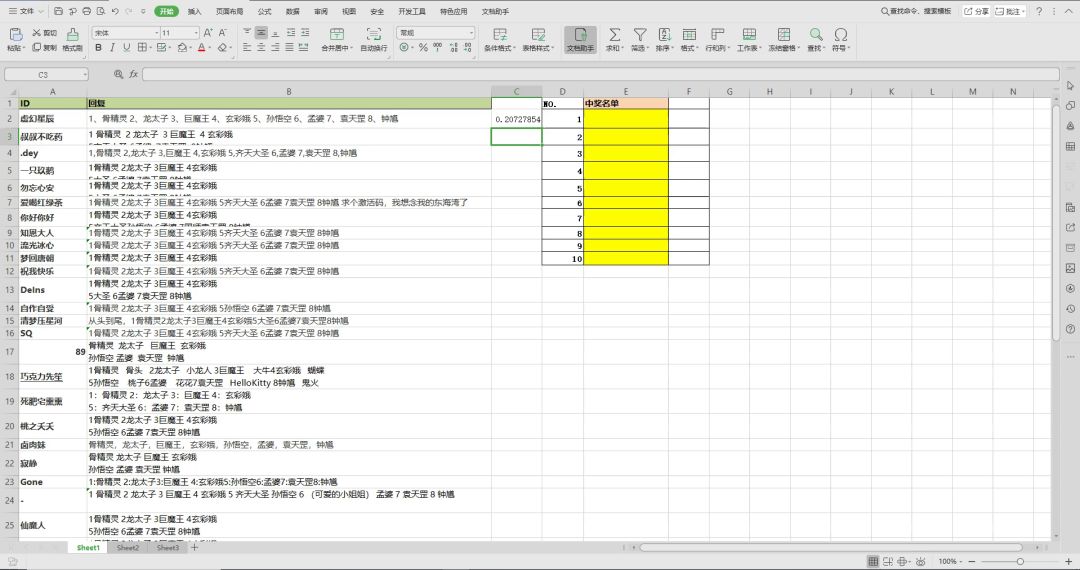Select the 格式刷 format painter brush

tap(72, 39)
